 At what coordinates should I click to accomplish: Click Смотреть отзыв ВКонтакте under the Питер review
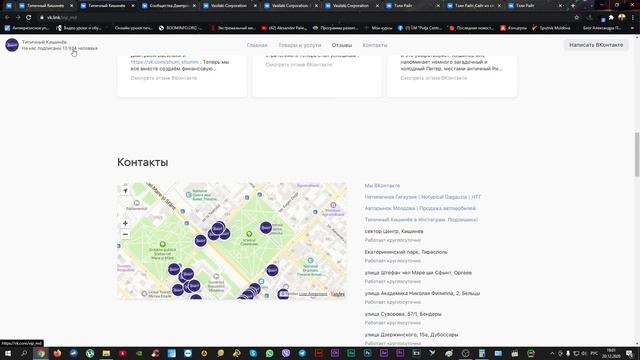tap(433, 78)
